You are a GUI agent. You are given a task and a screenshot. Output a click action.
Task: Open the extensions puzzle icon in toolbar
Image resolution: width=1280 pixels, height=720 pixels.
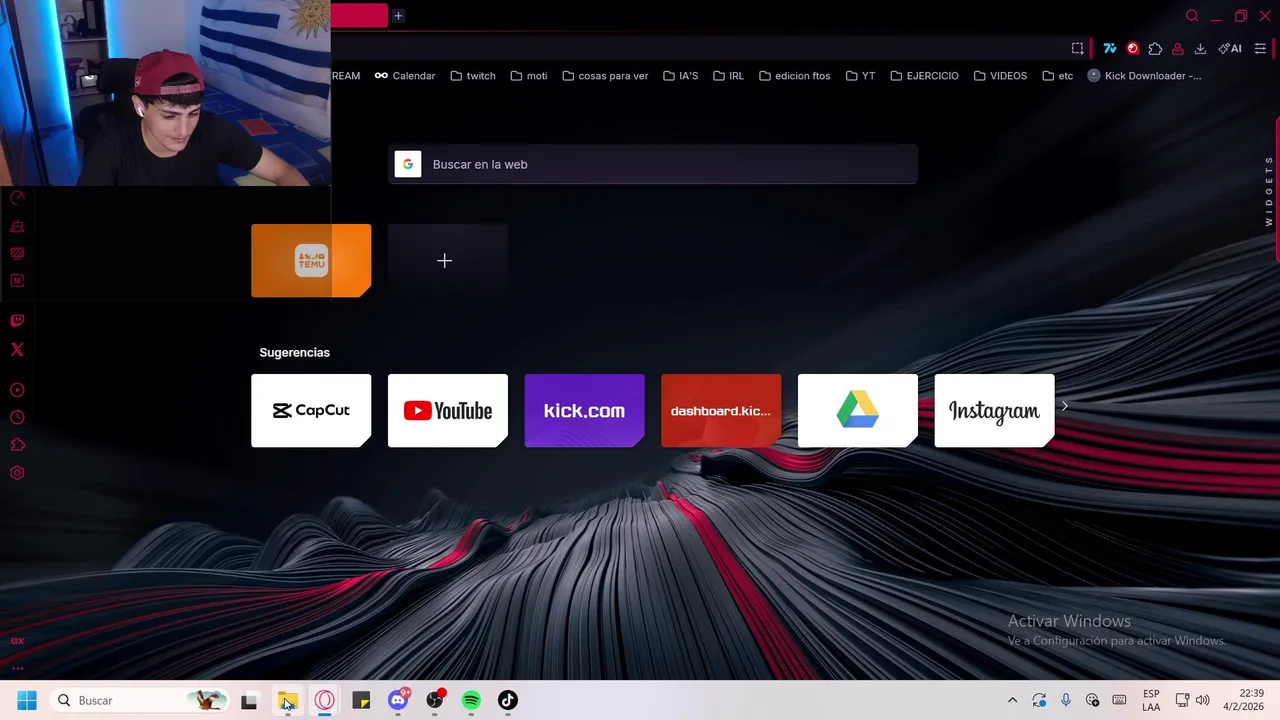(1155, 48)
